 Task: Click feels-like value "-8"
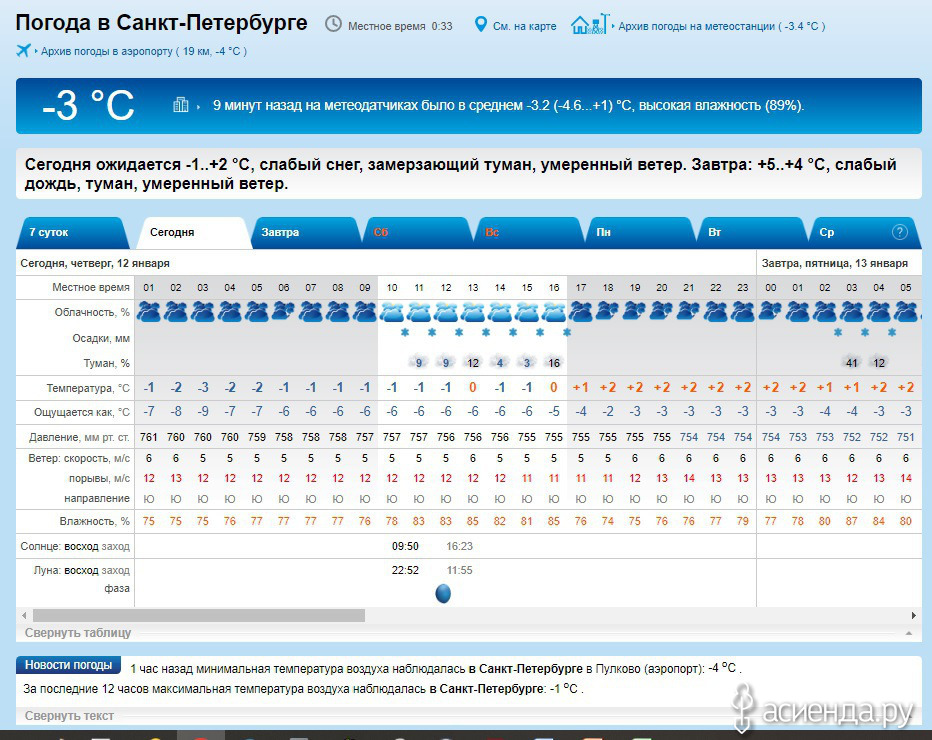[176, 411]
